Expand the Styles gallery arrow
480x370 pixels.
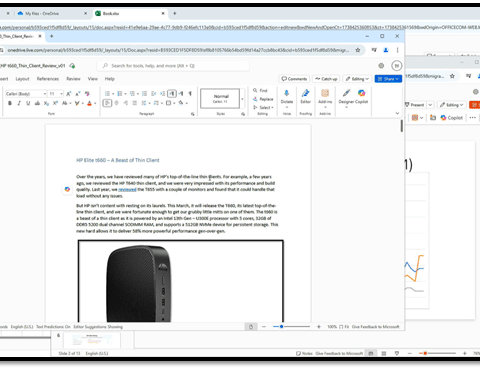(x=242, y=99)
